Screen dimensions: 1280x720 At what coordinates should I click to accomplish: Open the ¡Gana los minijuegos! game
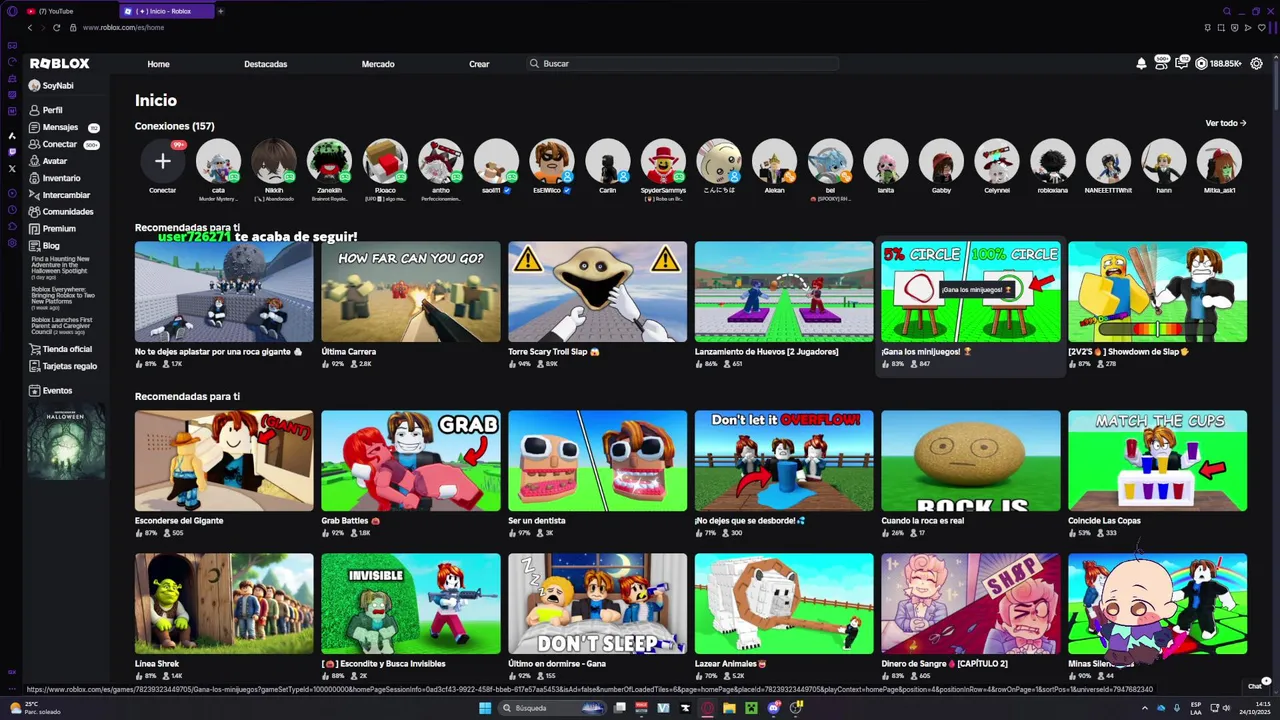(x=970, y=292)
